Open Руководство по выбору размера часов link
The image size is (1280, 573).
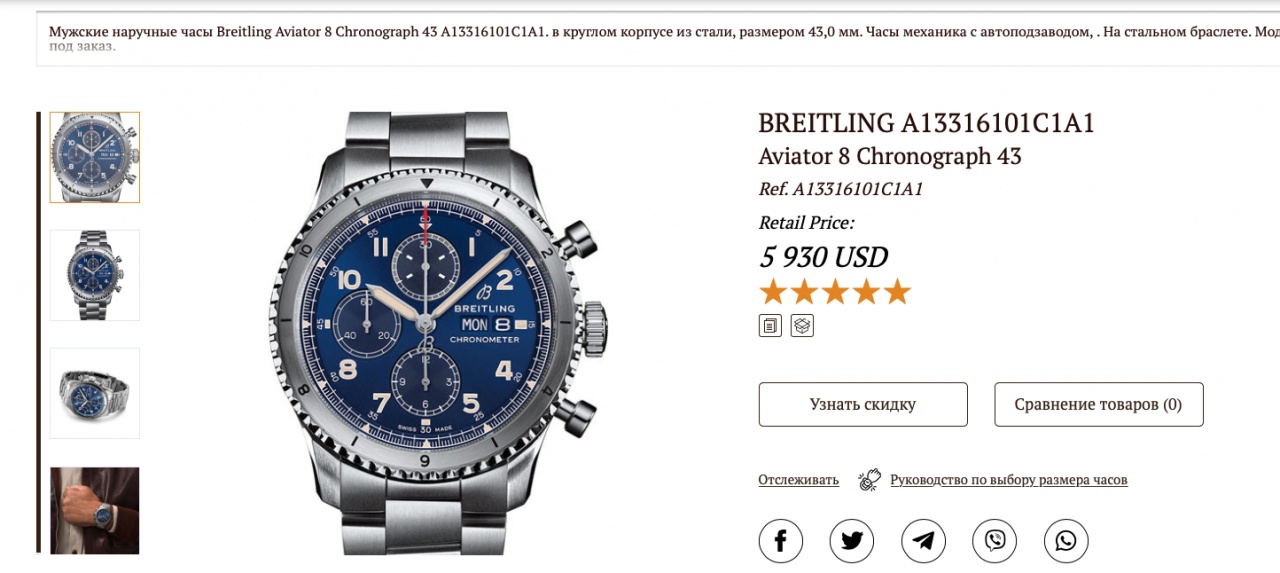1009,480
